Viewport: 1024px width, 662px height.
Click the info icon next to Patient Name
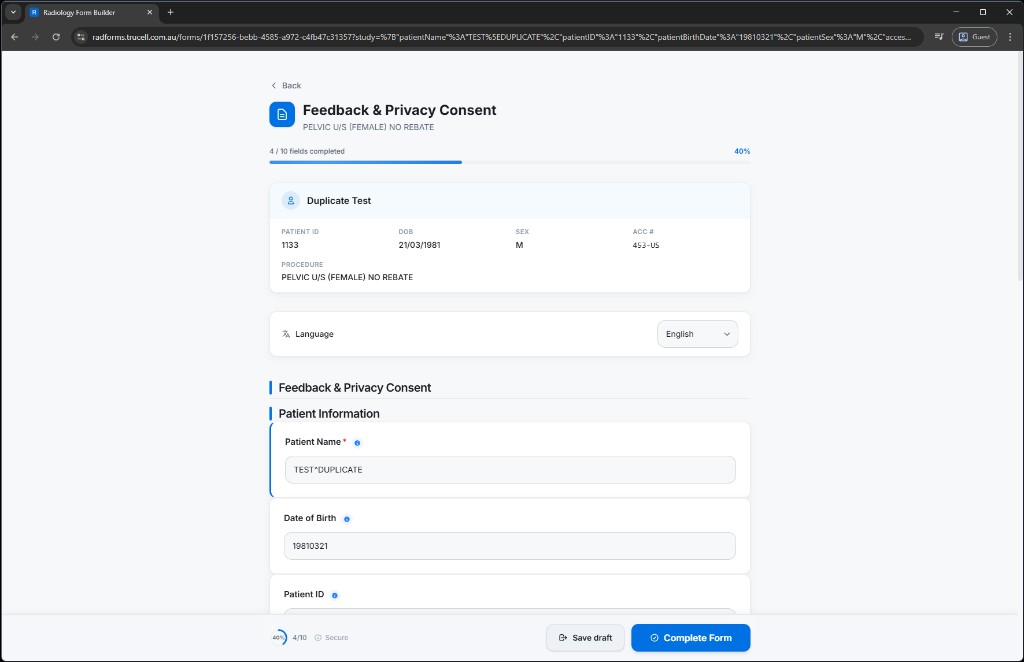point(357,443)
